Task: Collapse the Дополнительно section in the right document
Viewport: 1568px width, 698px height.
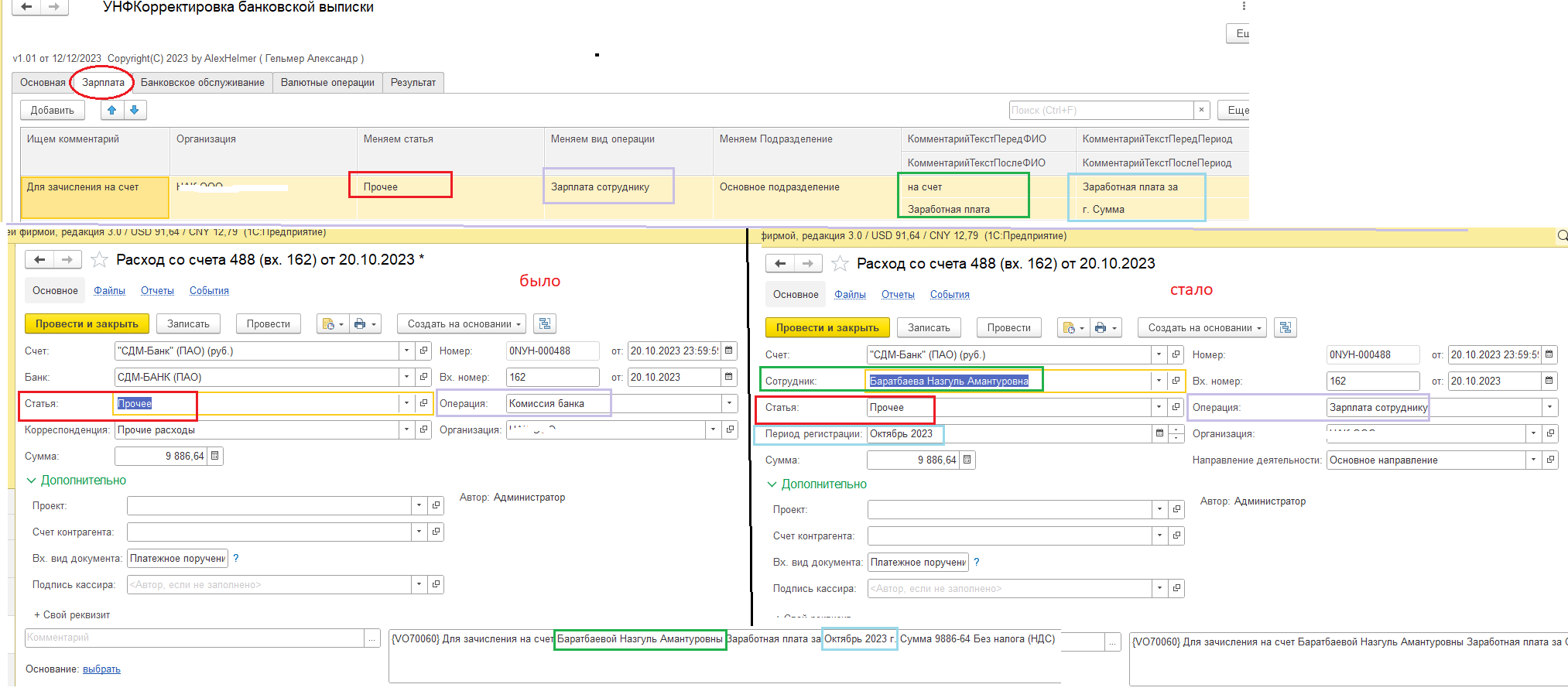Action: tap(817, 484)
